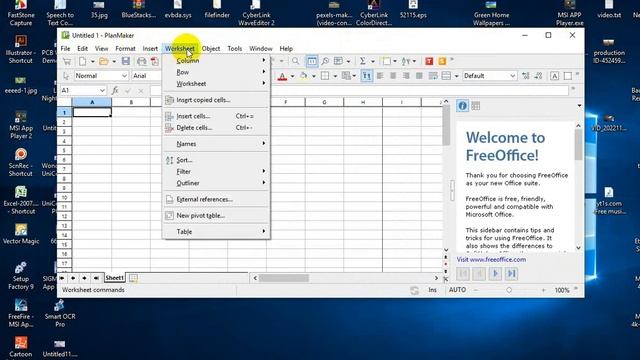
Task: Expand the Table submenu
Action: [216, 231]
